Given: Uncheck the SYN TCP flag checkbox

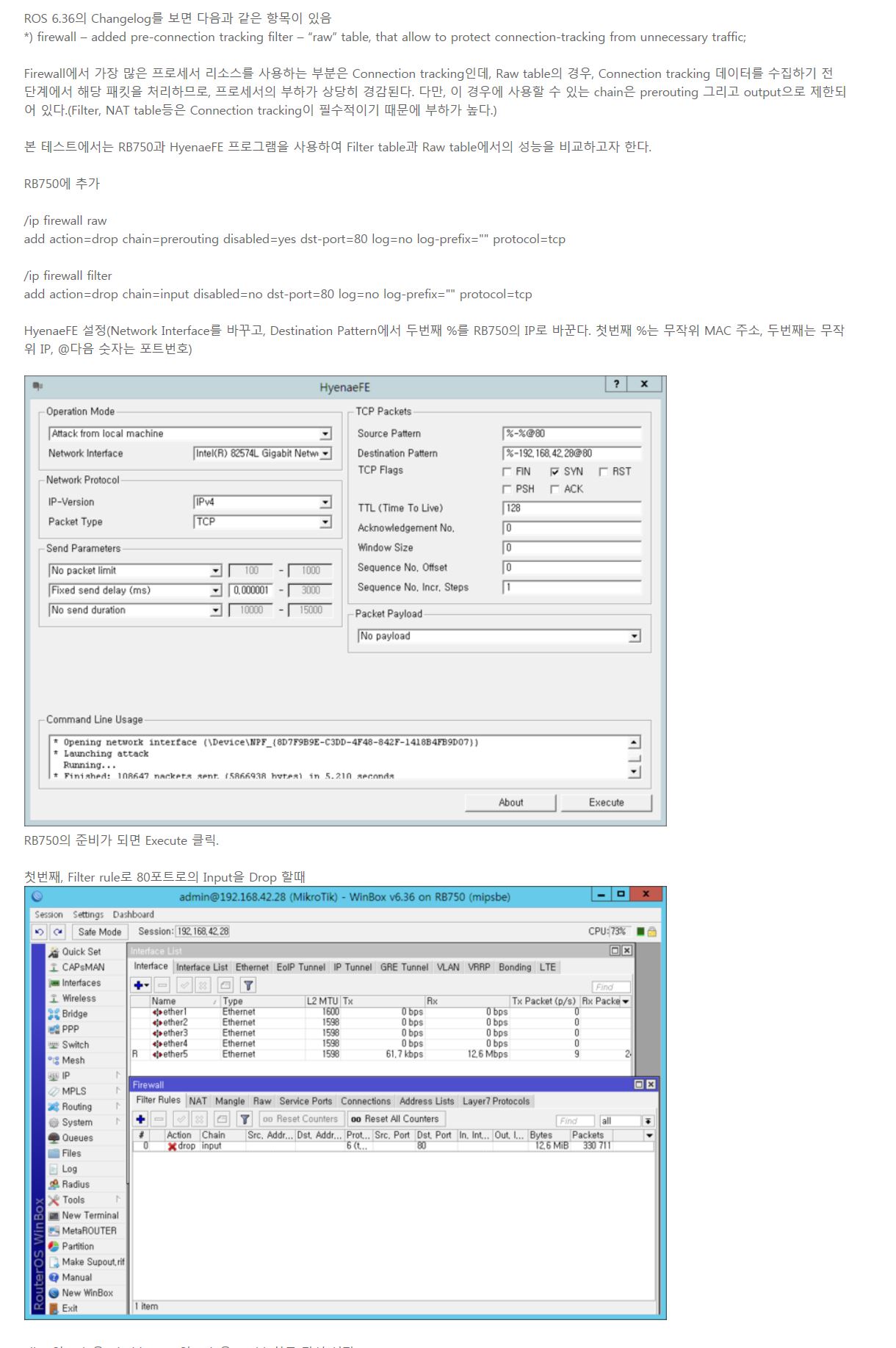Looking at the screenshot, I should [555, 472].
